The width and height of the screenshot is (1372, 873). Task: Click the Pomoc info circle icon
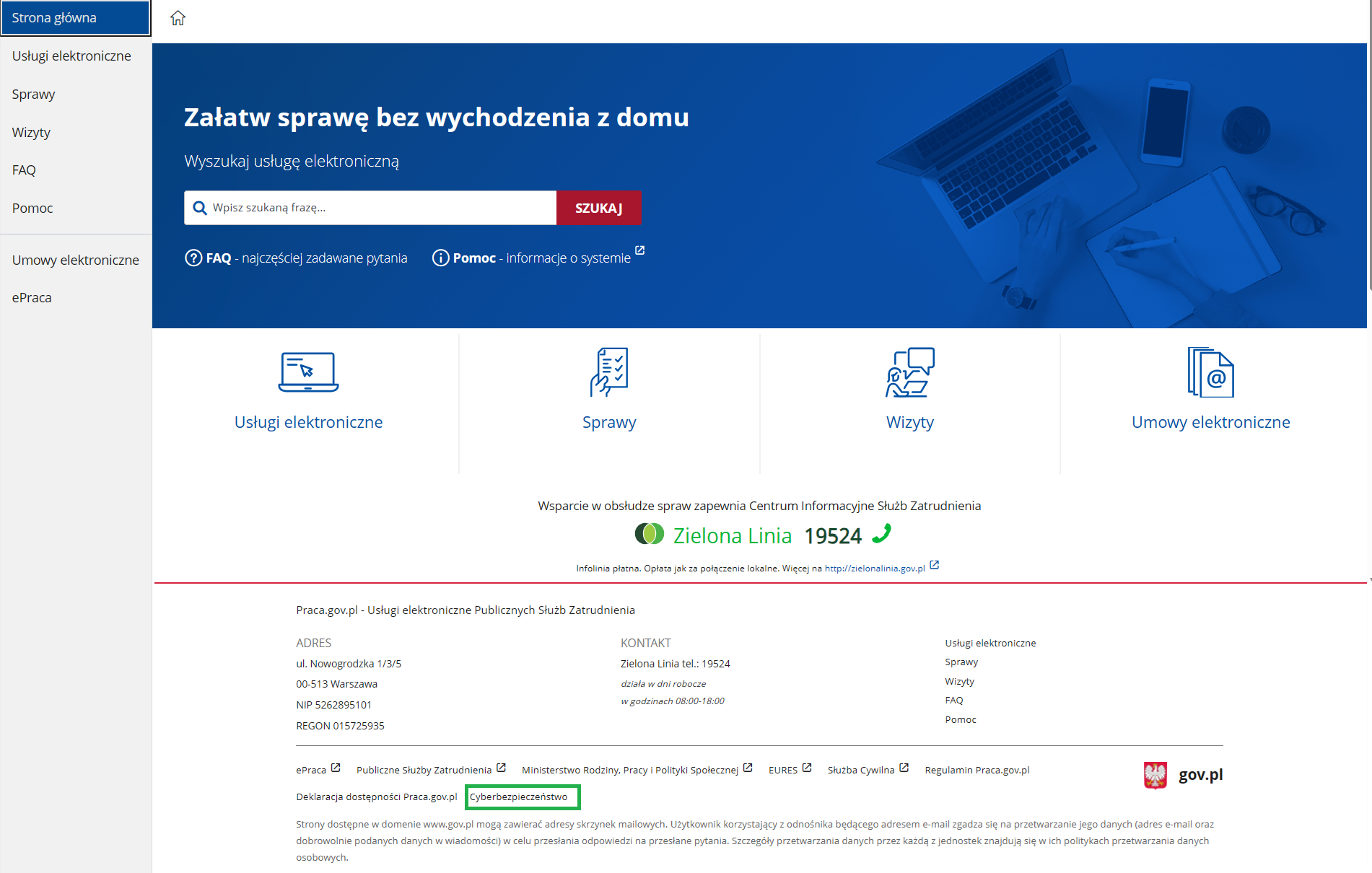click(440, 258)
